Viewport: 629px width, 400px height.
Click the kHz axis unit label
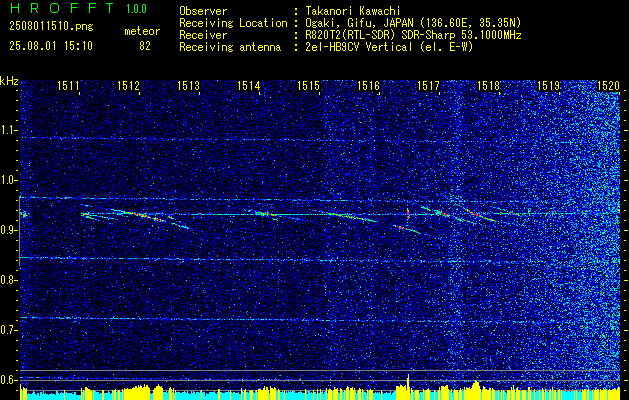click(9, 81)
